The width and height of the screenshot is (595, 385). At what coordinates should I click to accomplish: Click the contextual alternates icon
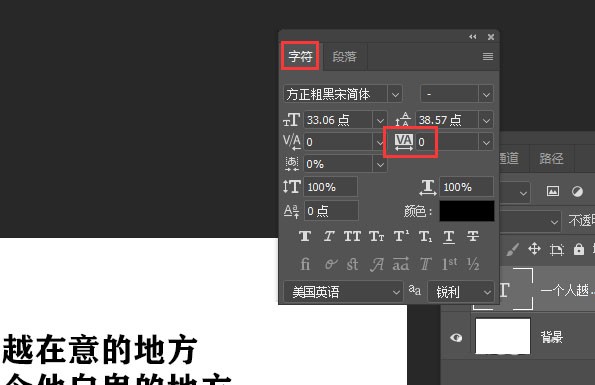[331, 264]
